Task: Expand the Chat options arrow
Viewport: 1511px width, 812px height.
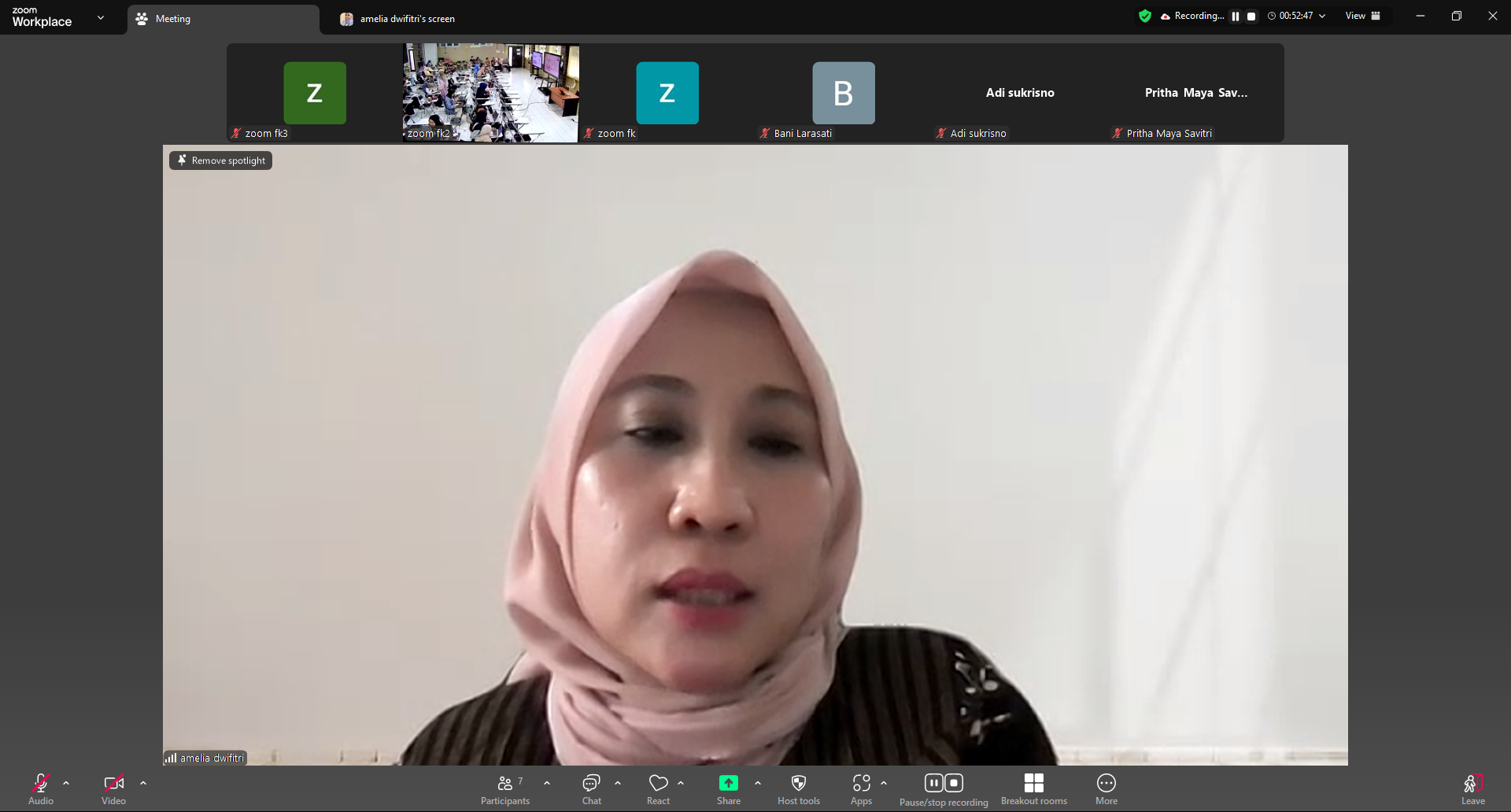Action: coord(618,784)
